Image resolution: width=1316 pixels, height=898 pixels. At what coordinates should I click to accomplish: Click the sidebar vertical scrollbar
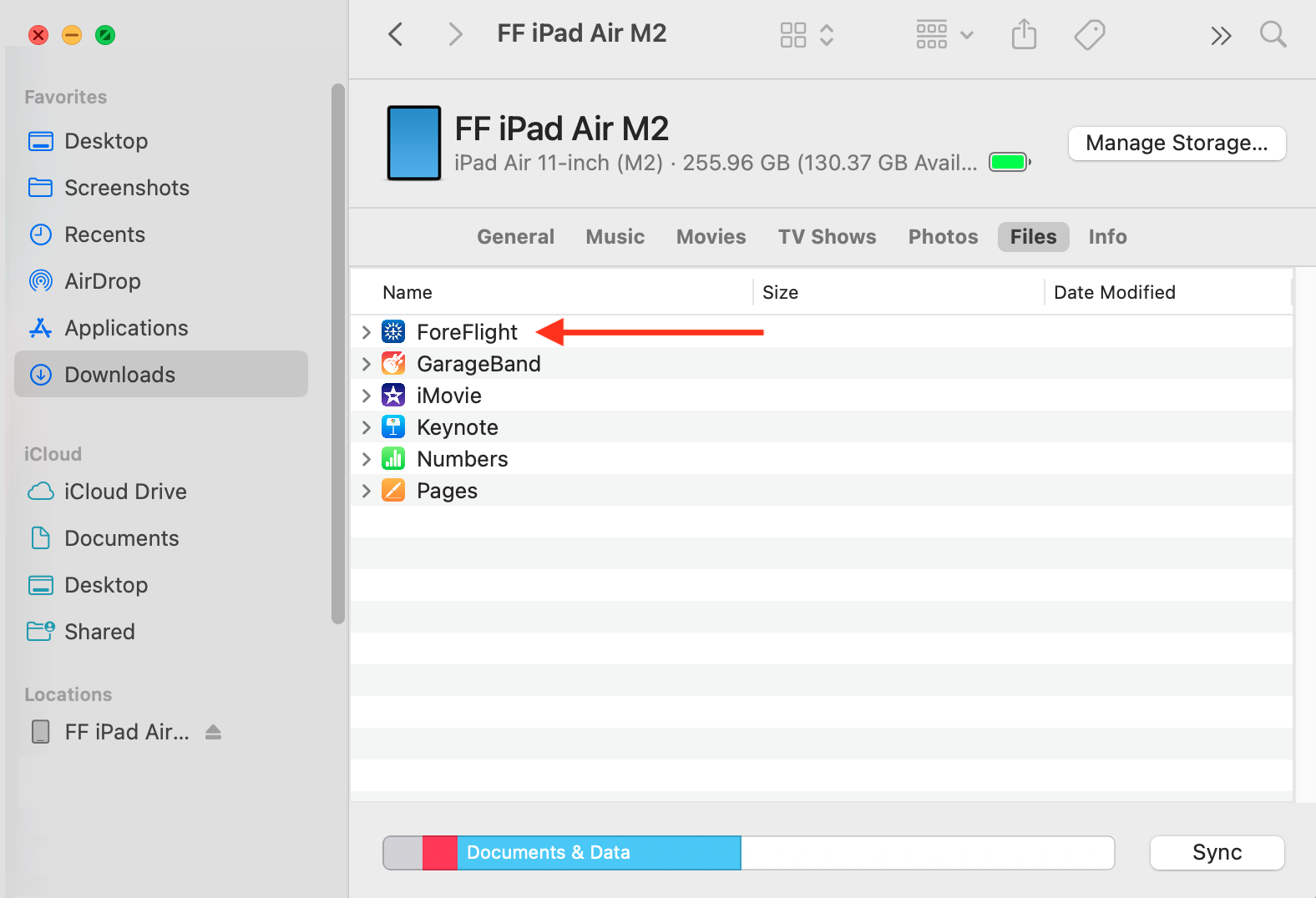(337, 353)
